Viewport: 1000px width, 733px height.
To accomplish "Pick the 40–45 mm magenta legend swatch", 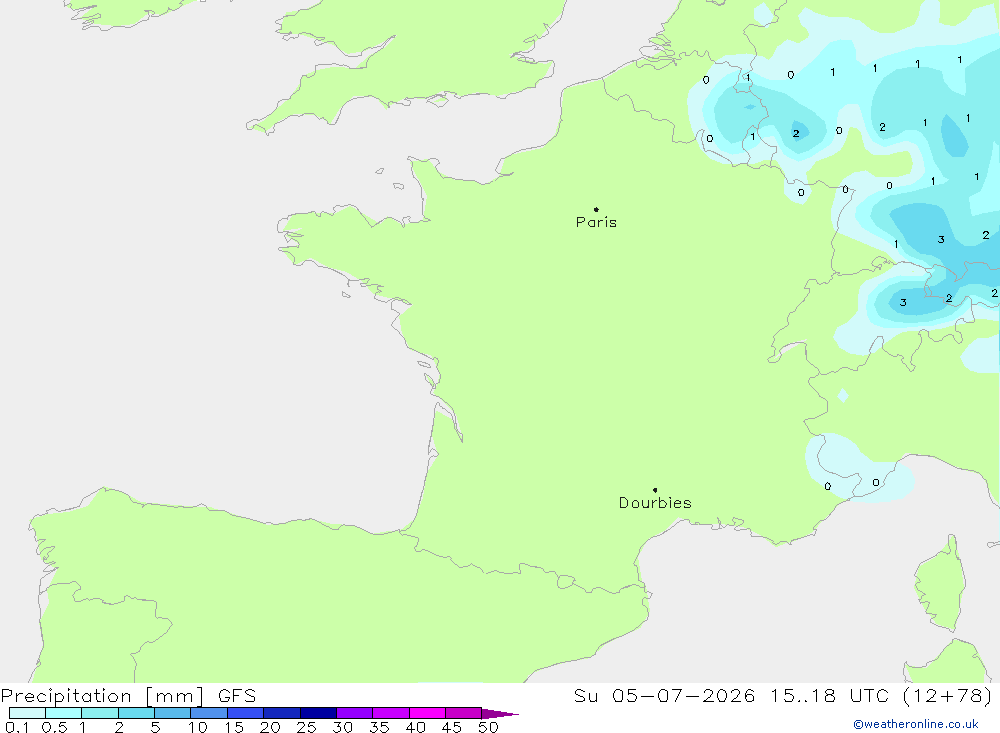I will tap(427, 713).
